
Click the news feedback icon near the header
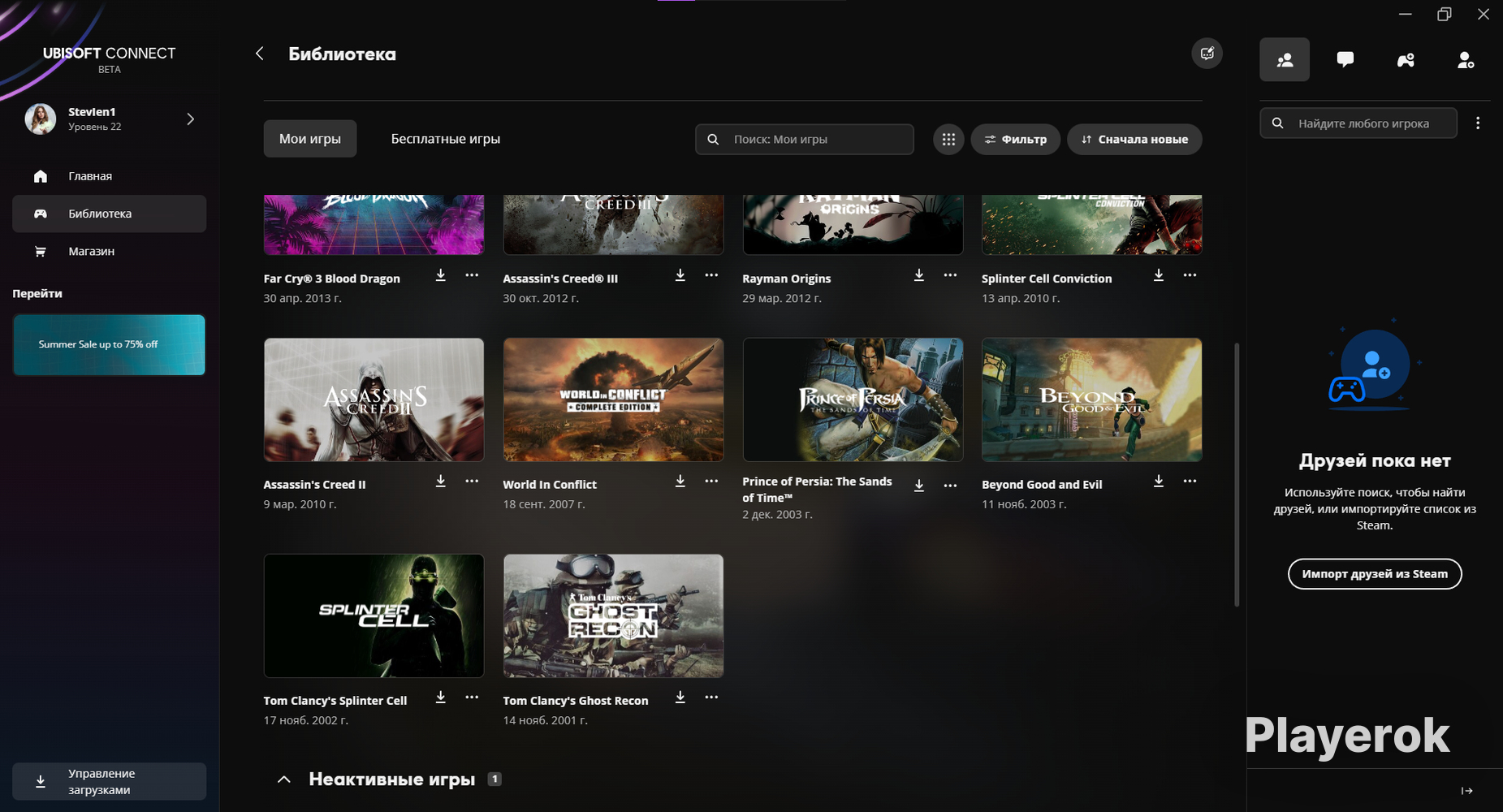pyautogui.click(x=1207, y=54)
